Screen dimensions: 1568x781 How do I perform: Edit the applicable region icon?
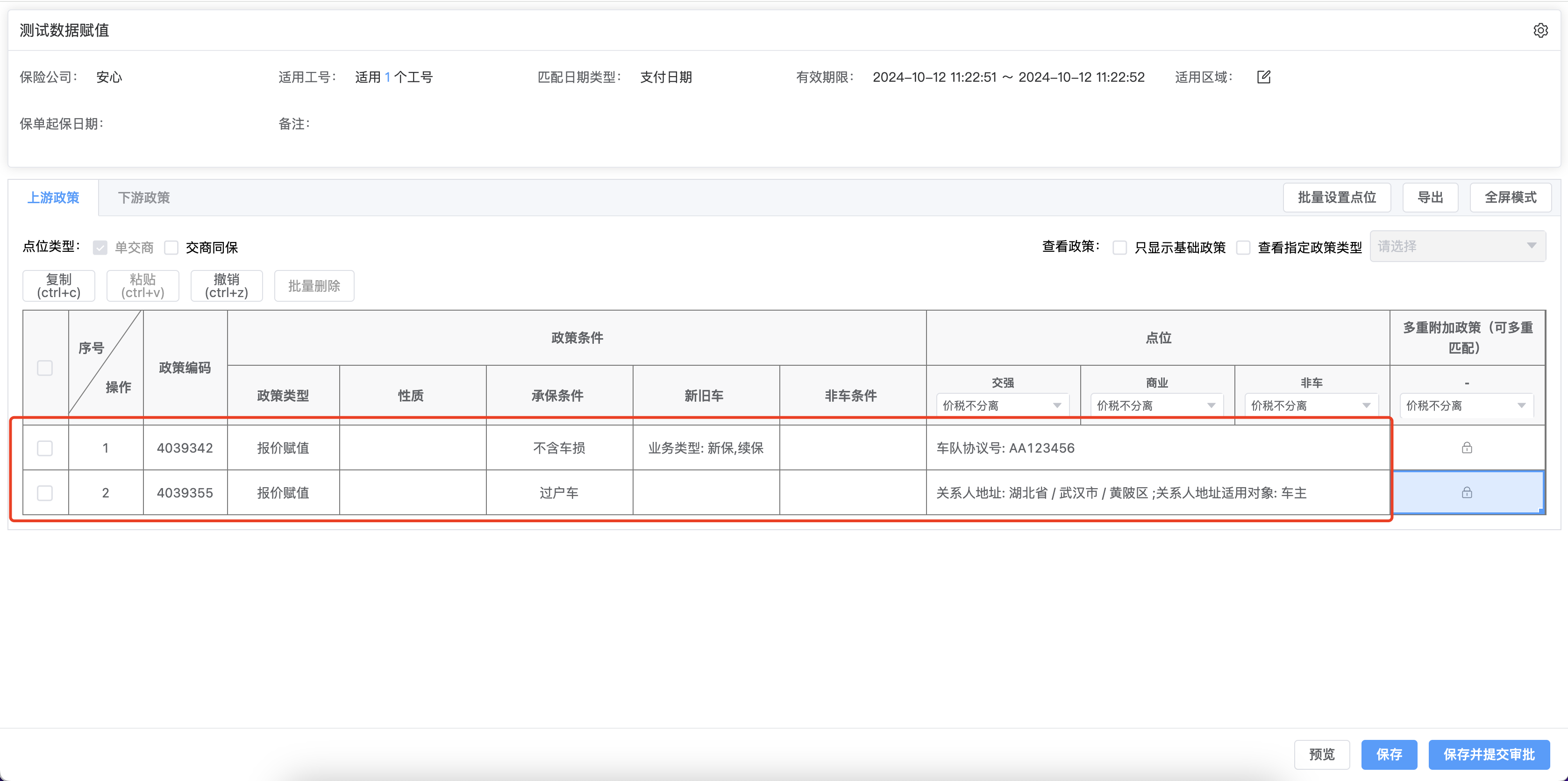click(1264, 78)
